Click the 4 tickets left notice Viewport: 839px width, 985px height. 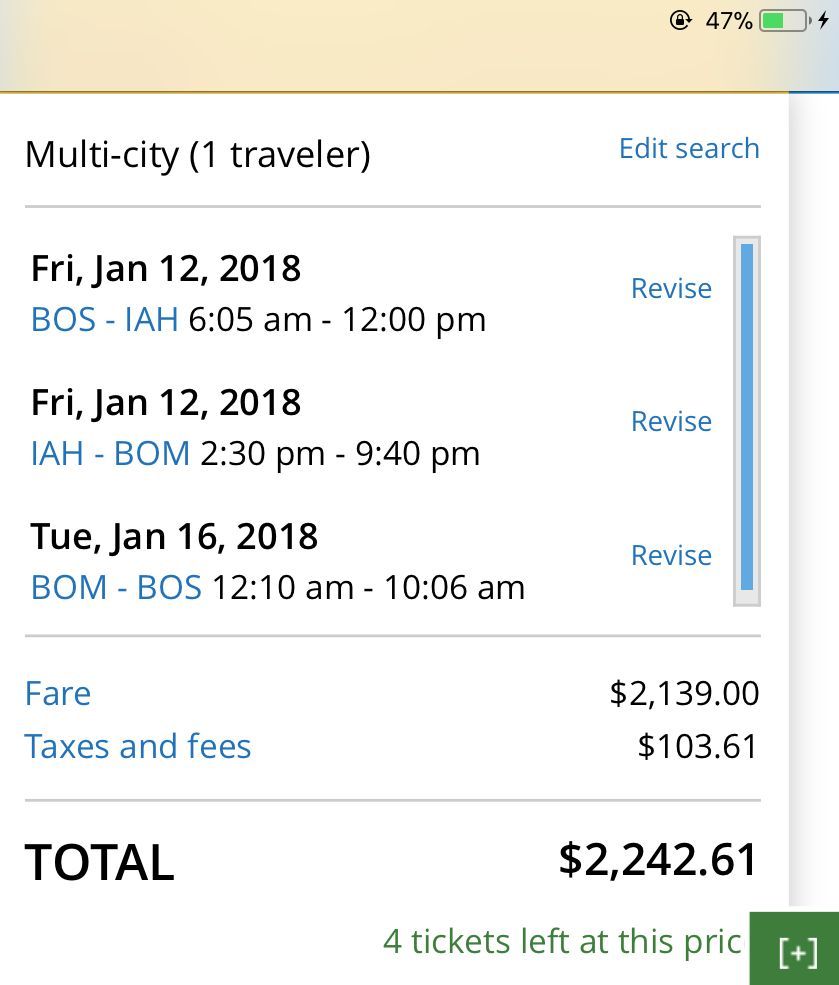pyautogui.click(x=562, y=942)
